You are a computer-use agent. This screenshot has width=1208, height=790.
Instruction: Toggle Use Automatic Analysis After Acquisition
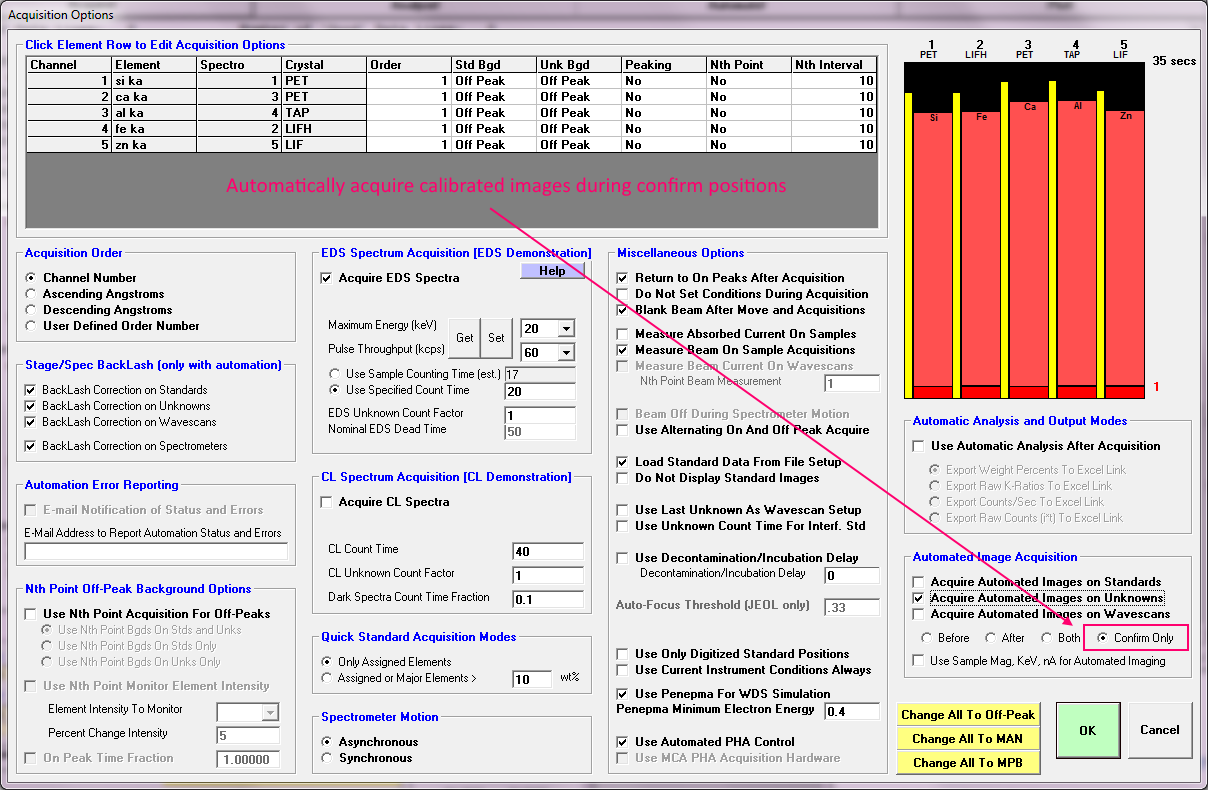[918, 446]
